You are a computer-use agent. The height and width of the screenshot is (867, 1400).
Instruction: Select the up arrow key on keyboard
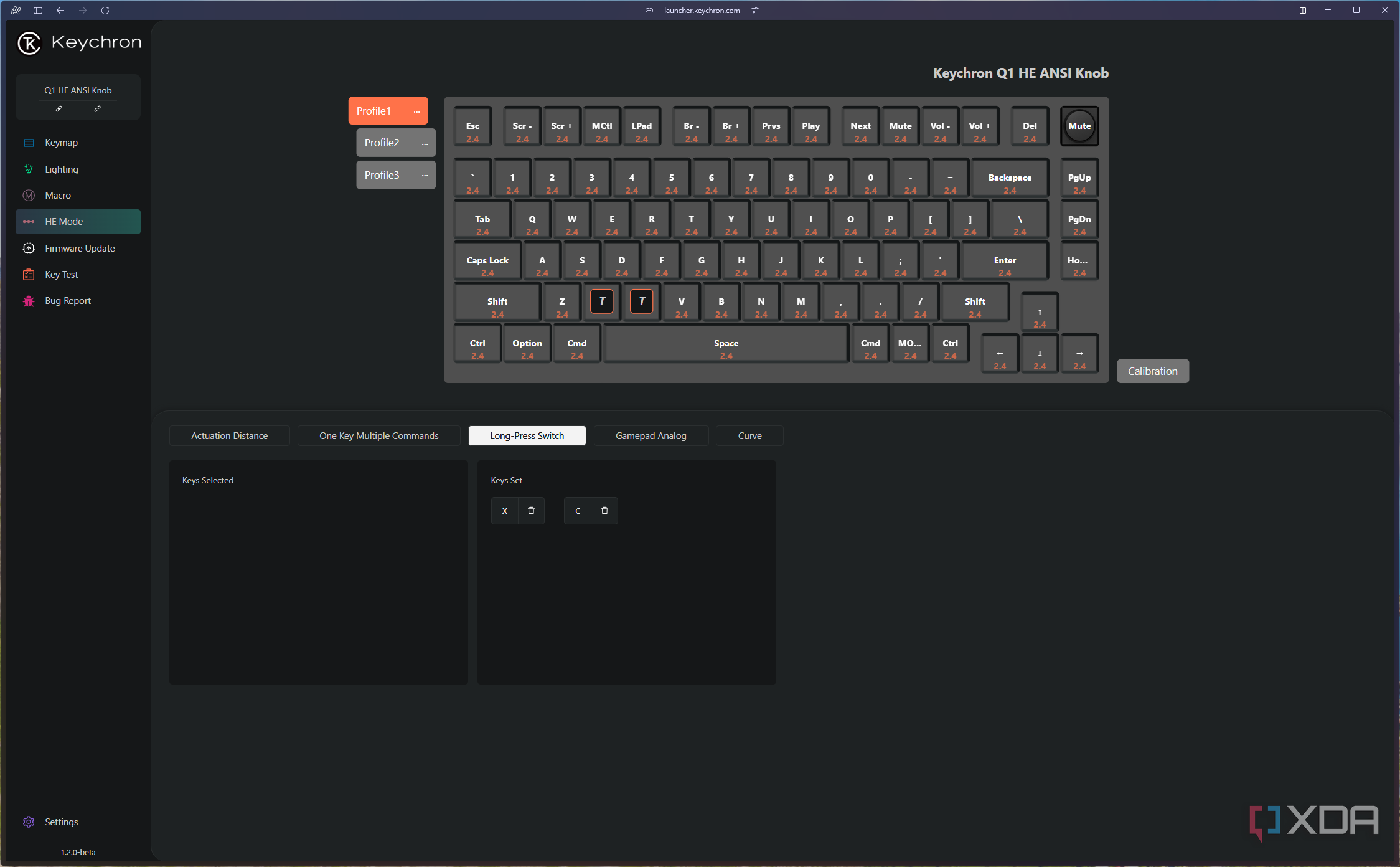click(1040, 313)
